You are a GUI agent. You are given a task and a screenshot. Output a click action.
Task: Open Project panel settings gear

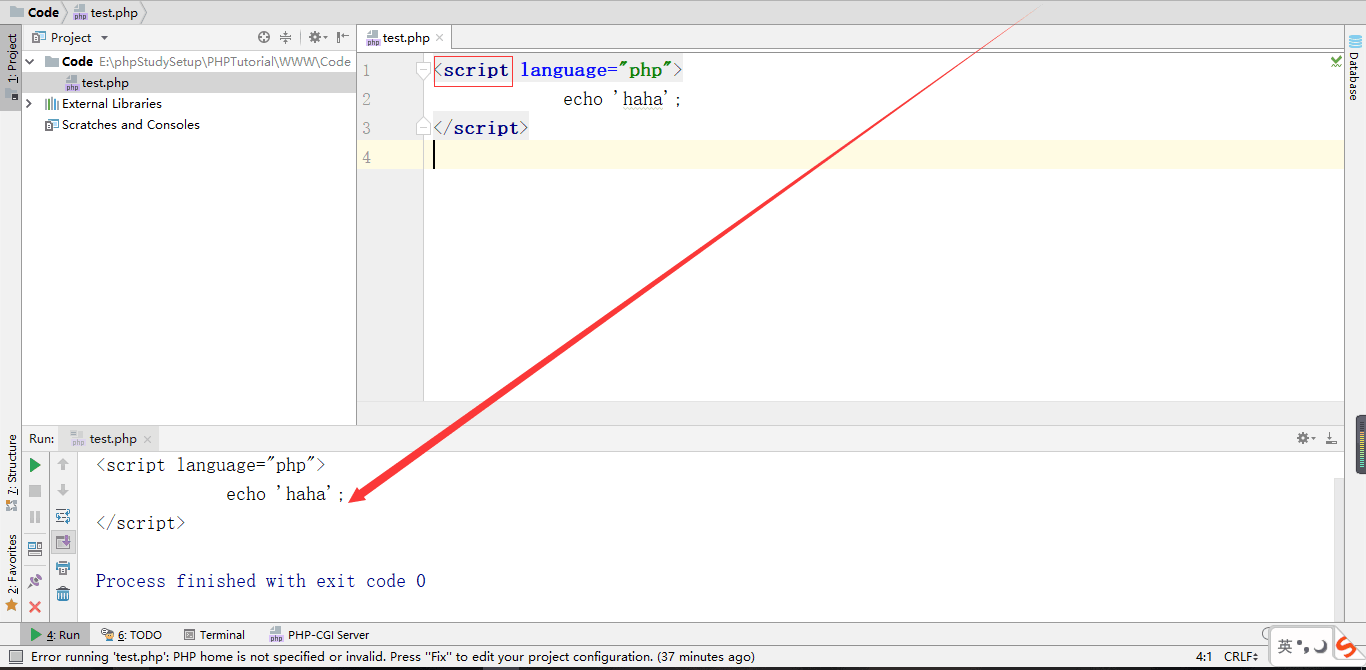click(x=316, y=37)
